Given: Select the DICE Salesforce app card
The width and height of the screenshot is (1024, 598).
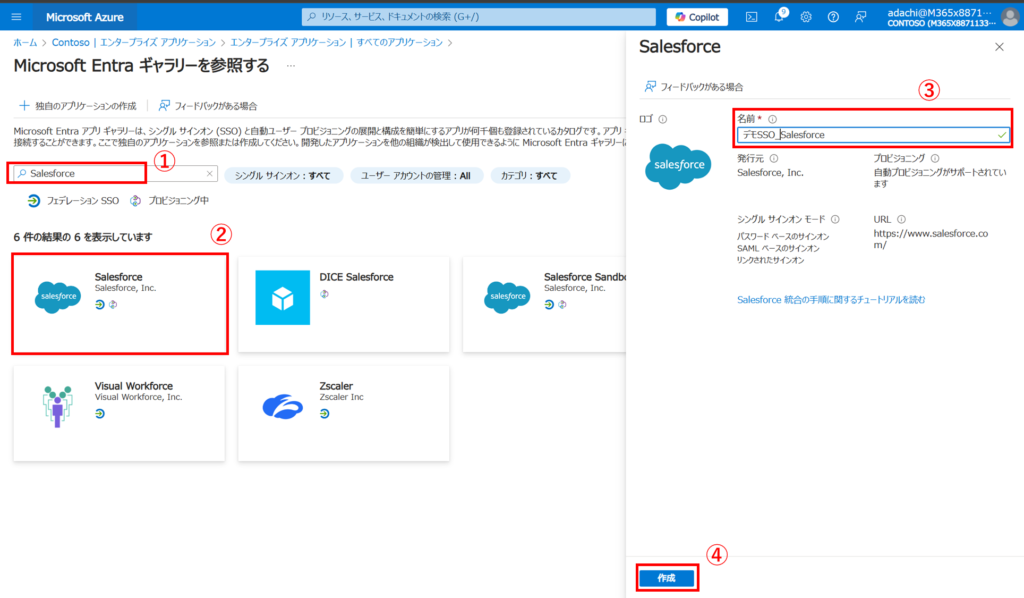Looking at the screenshot, I should (344, 304).
